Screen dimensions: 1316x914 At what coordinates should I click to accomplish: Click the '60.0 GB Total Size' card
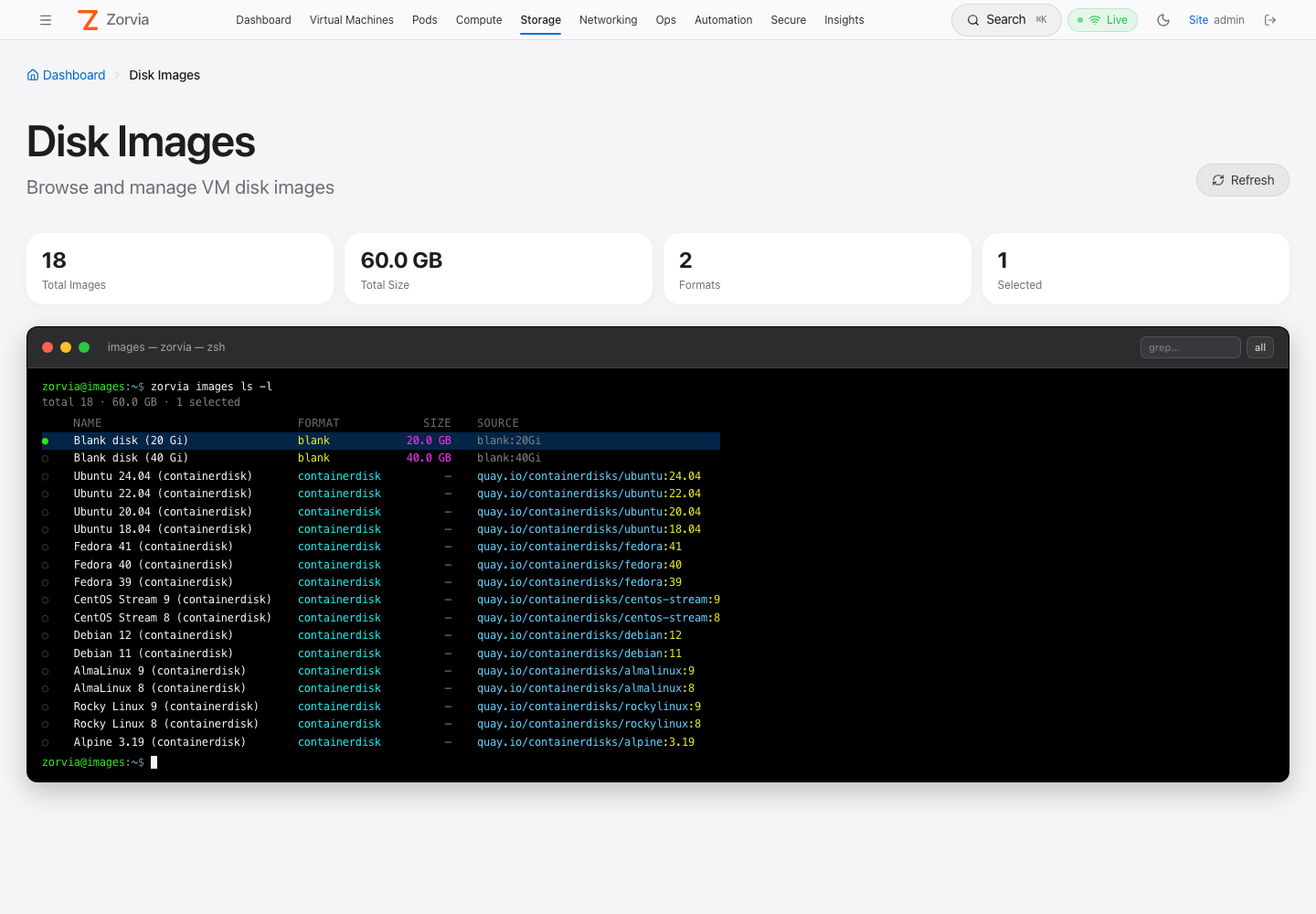(x=499, y=269)
